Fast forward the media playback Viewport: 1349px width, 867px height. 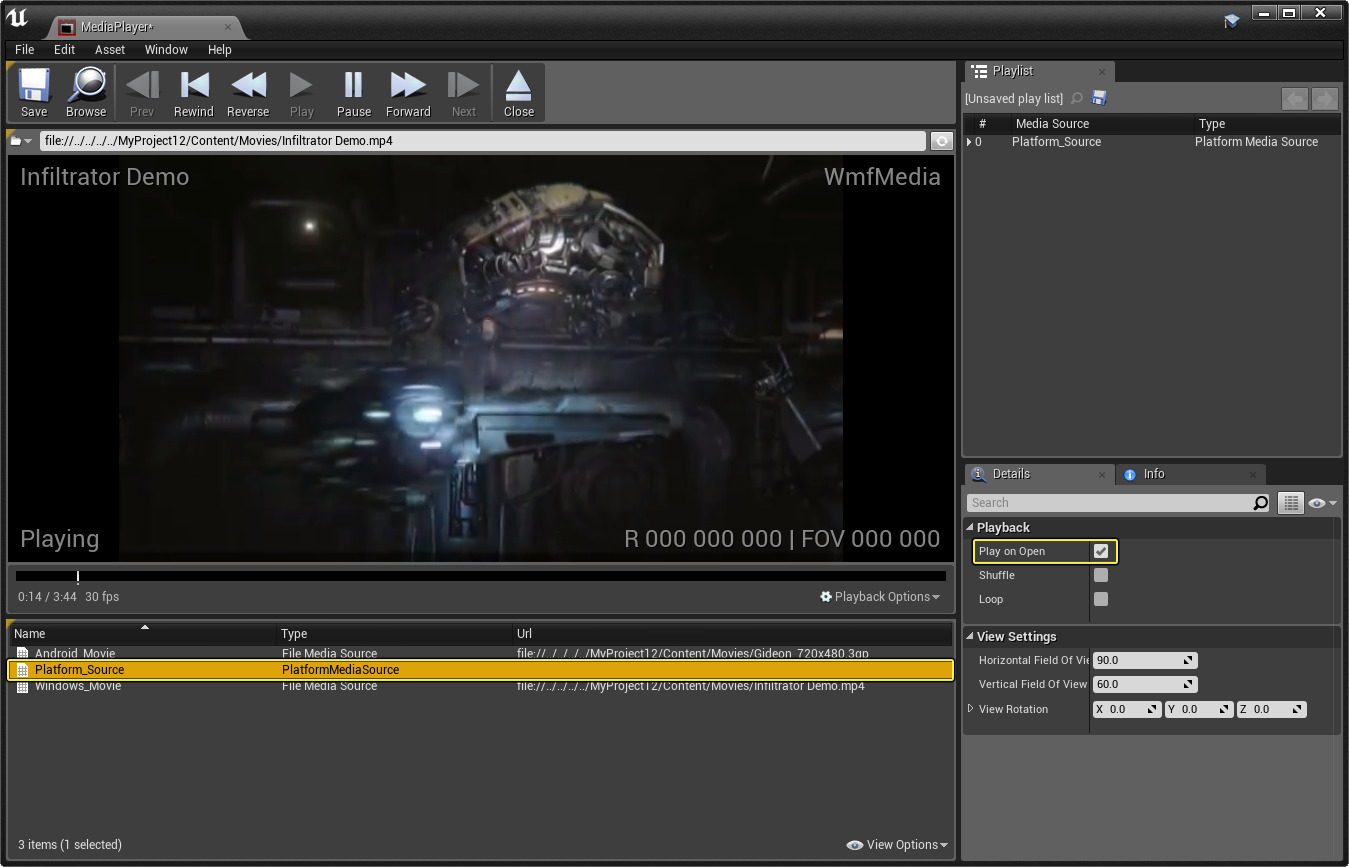tap(408, 92)
